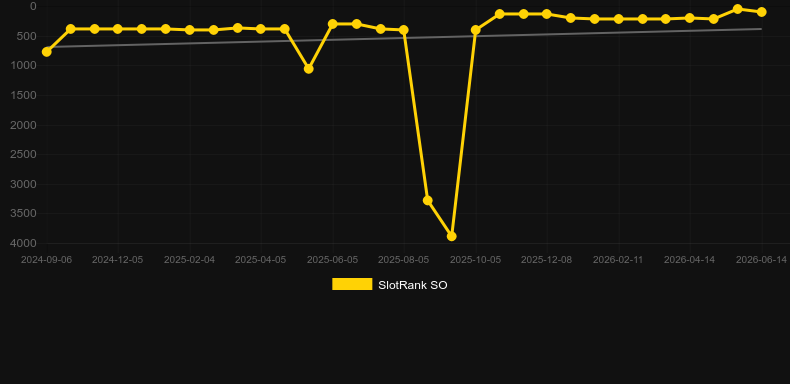Select the data point above 2025-02-04
The height and width of the screenshot is (384, 790).
click(189, 30)
